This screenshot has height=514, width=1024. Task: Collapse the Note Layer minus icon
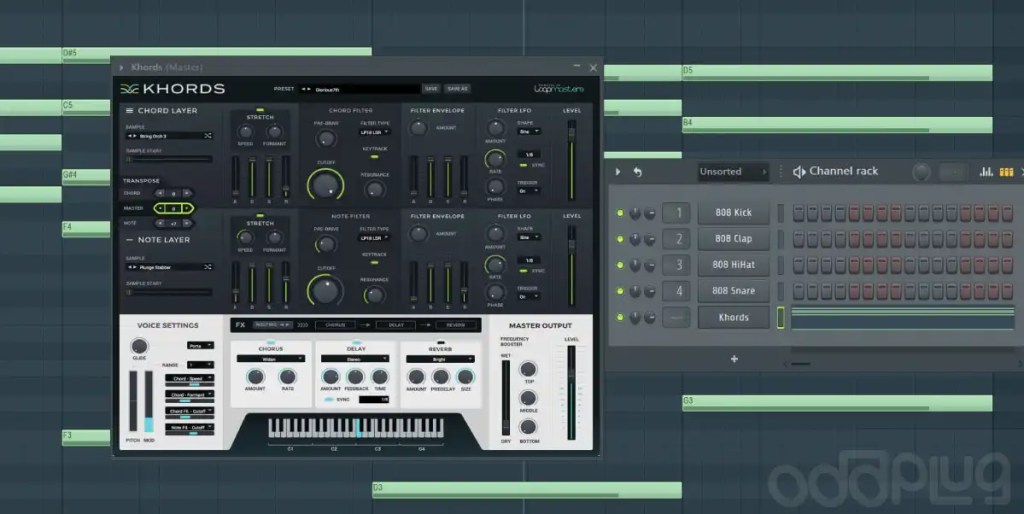[129, 240]
